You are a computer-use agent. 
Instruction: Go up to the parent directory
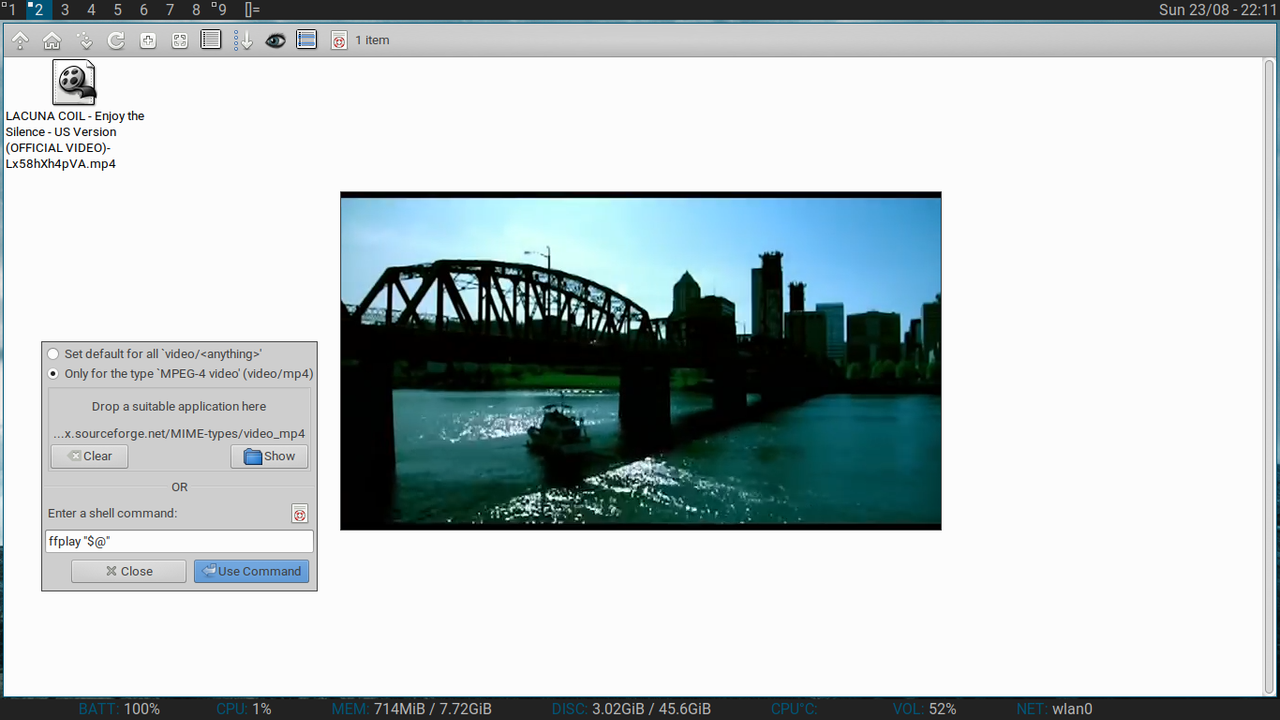[x=20, y=40]
